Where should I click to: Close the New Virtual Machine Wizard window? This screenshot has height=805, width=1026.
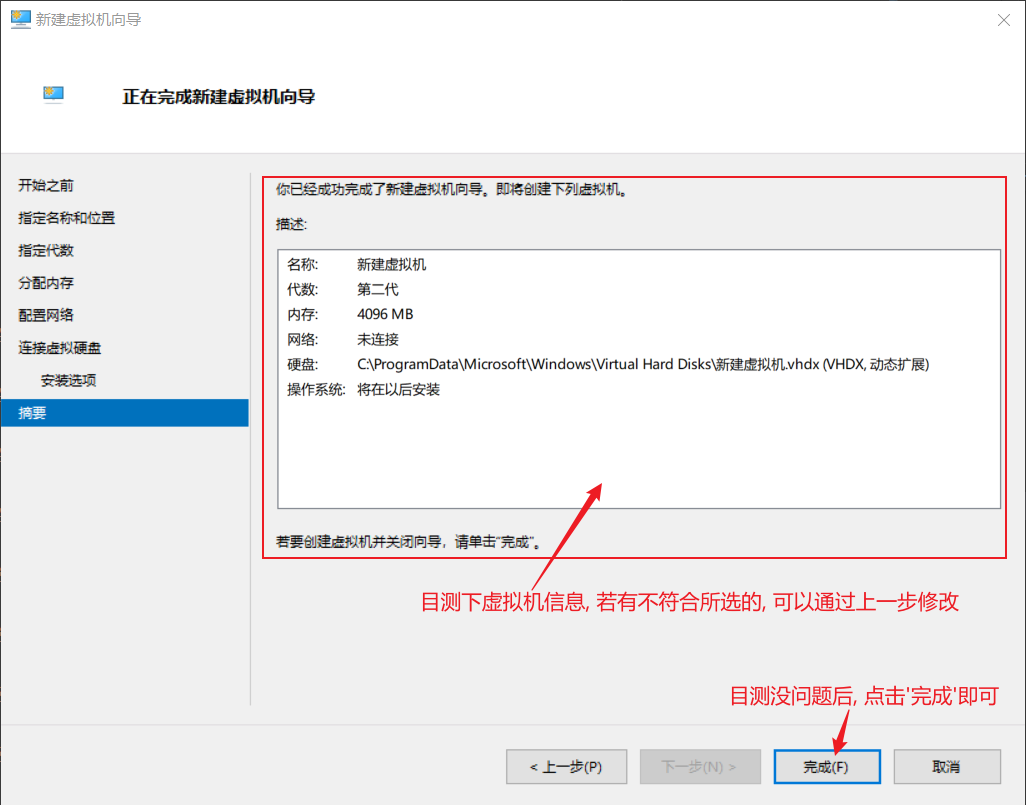tap(1001, 20)
